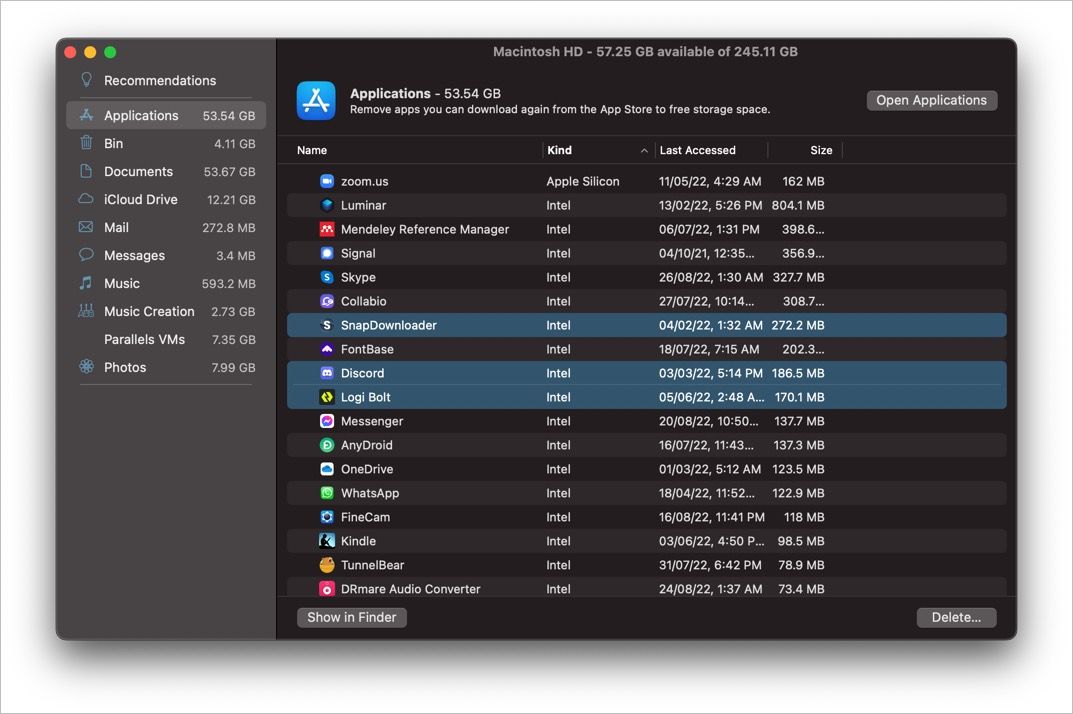The height and width of the screenshot is (714, 1073).
Task: Sort the list by Last Accessed column
Action: (697, 150)
